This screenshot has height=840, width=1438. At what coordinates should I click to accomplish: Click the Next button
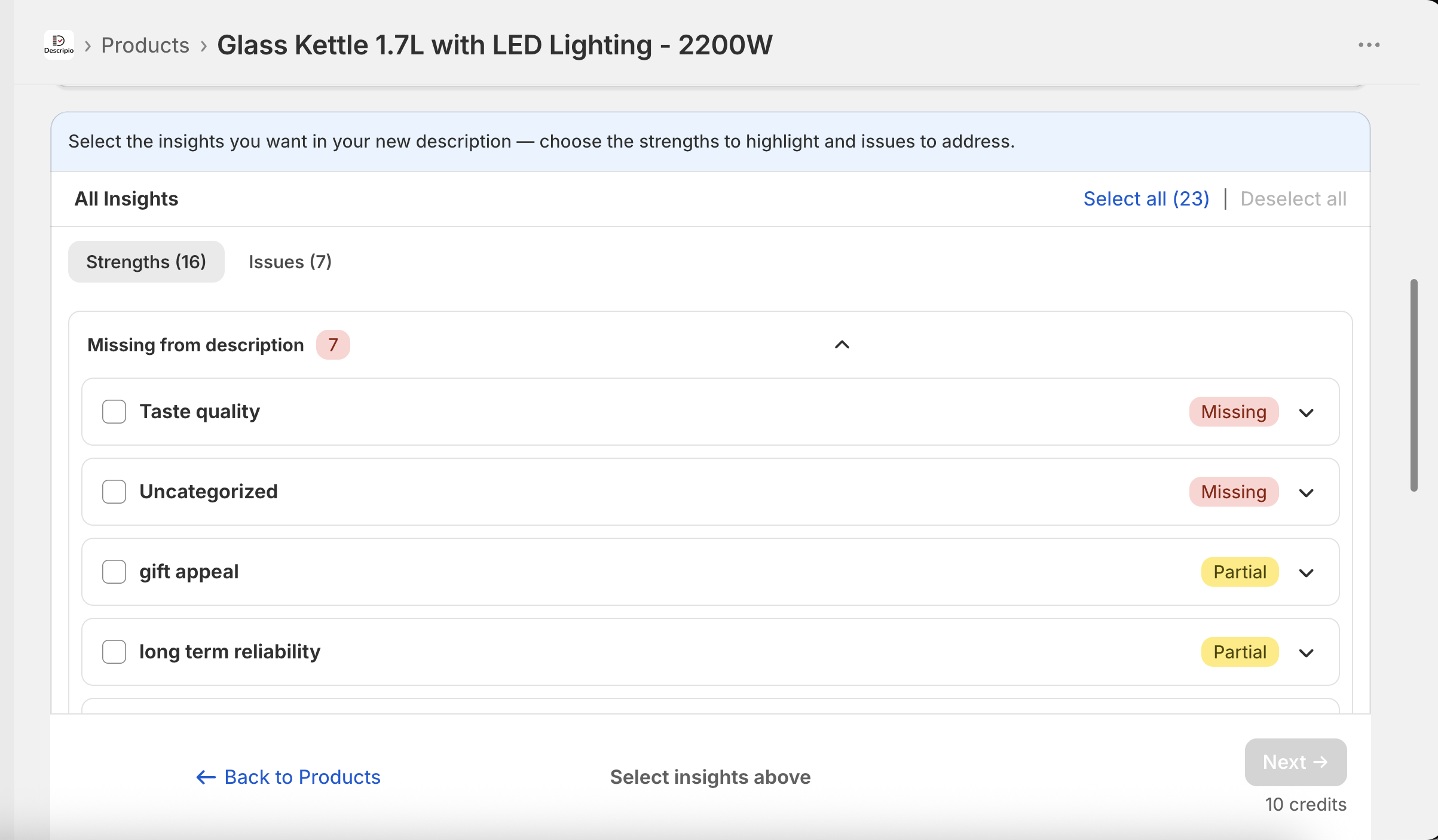pos(1296,762)
